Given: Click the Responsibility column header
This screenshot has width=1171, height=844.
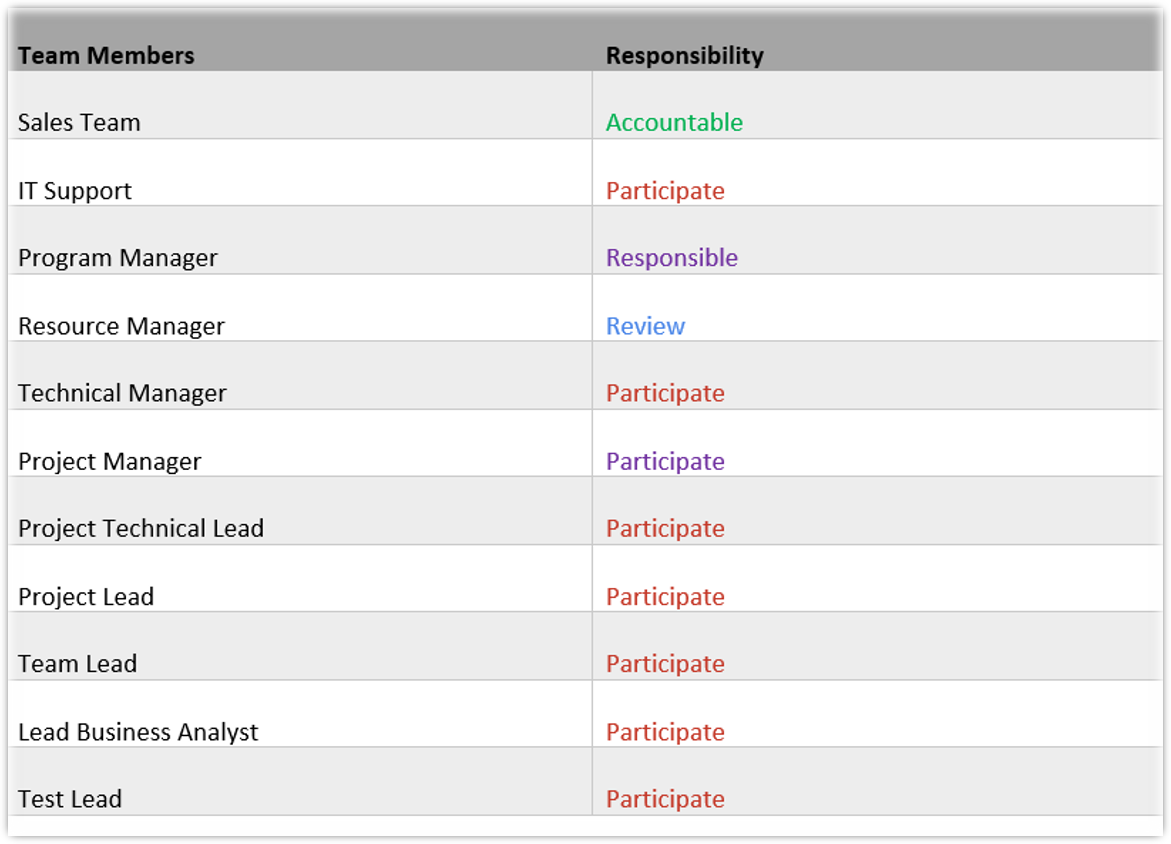Looking at the screenshot, I should pyautogui.click(x=684, y=56).
